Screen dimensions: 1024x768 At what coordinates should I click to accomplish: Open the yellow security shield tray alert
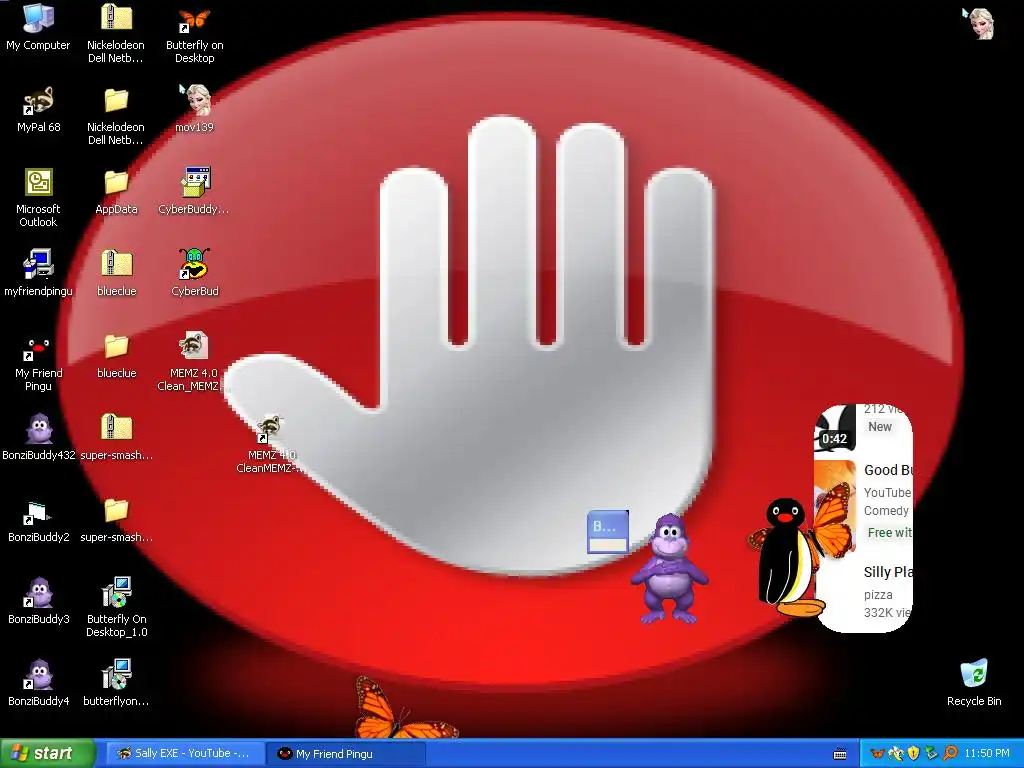tap(914, 754)
